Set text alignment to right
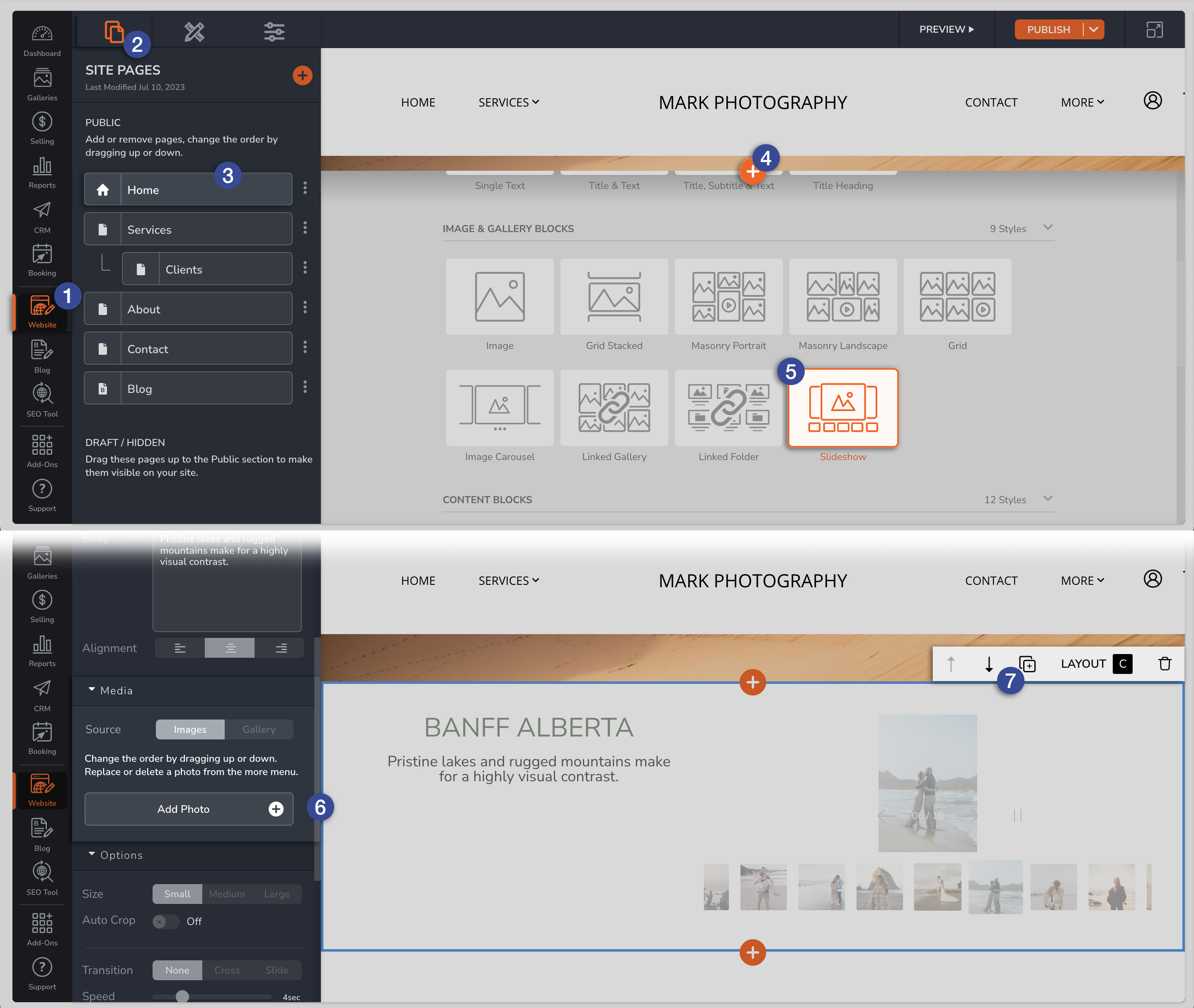The height and width of the screenshot is (1008, 1194). pyautogui.click(x=281, y=648)
